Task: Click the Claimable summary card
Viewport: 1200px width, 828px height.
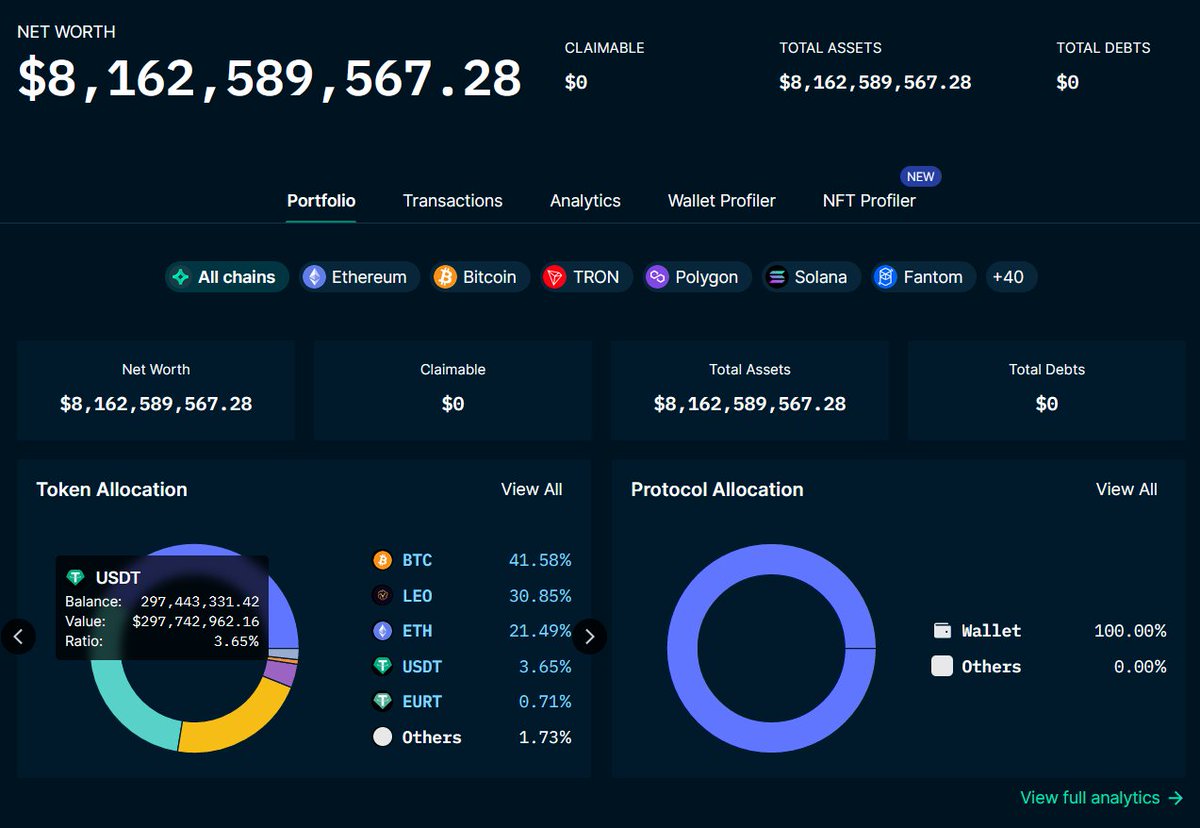Action: 453,390
